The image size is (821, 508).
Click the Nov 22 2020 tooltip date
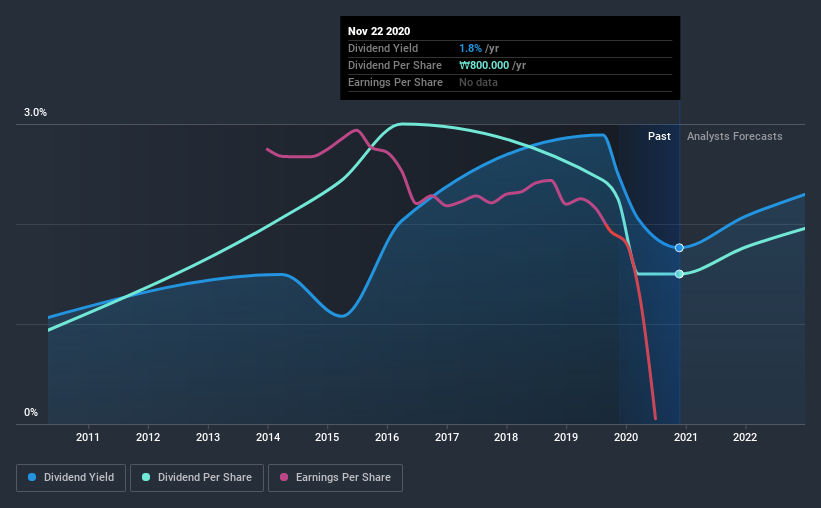(x=379, y=31)
